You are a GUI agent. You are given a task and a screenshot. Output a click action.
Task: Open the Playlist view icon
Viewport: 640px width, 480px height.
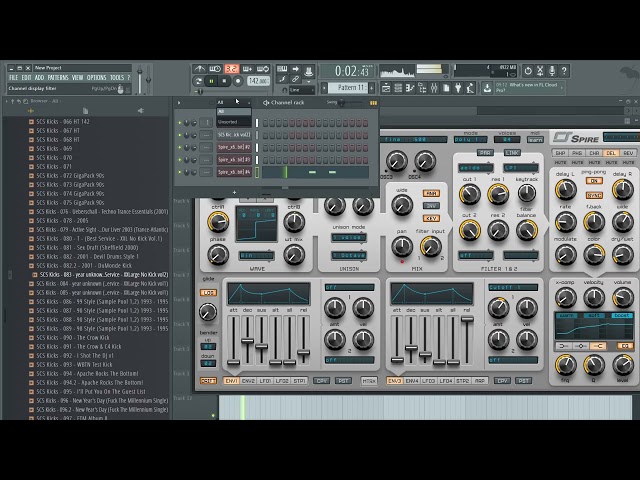(x=386, y=88)
